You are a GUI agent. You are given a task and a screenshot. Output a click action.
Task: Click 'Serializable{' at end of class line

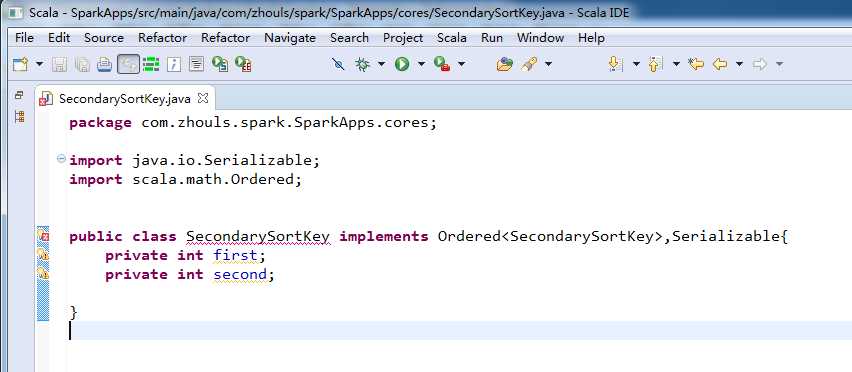click(x=730, y=237)
